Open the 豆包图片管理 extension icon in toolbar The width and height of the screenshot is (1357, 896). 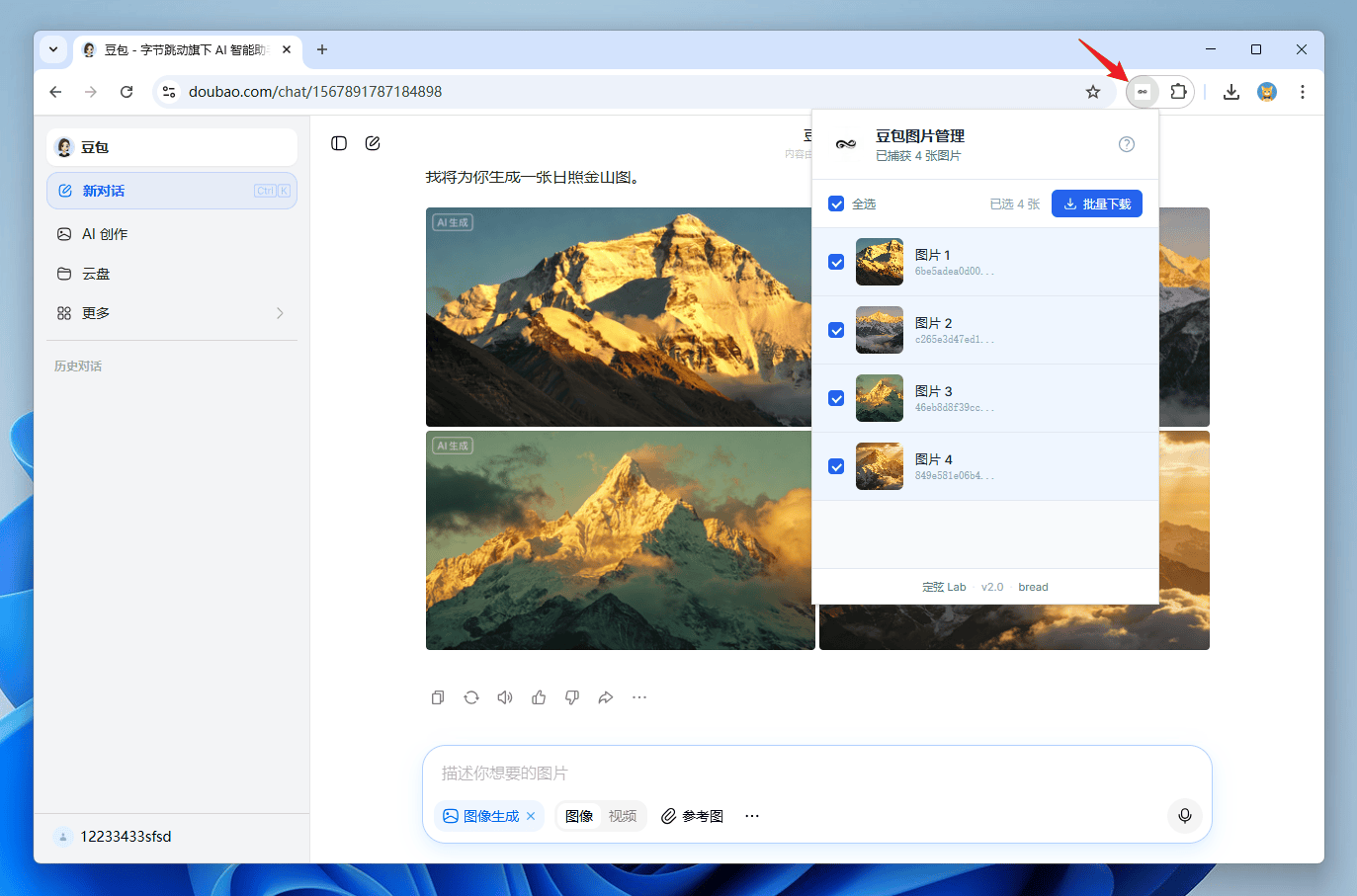point(1142,91)
